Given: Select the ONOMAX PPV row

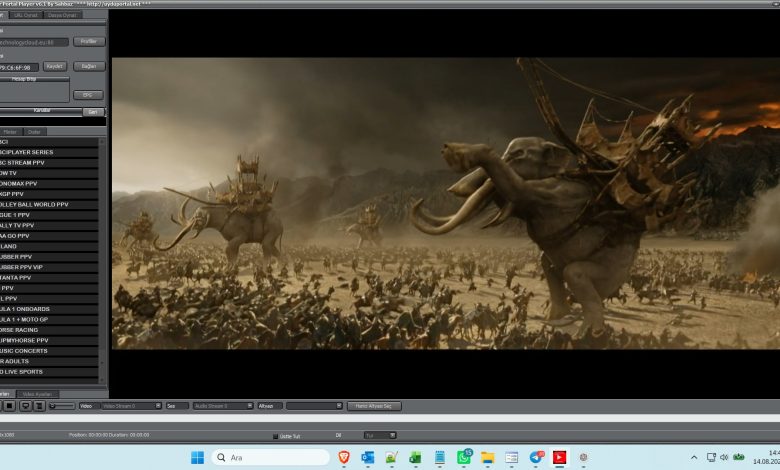Looking at the screenshot, I should click(49, 184).
